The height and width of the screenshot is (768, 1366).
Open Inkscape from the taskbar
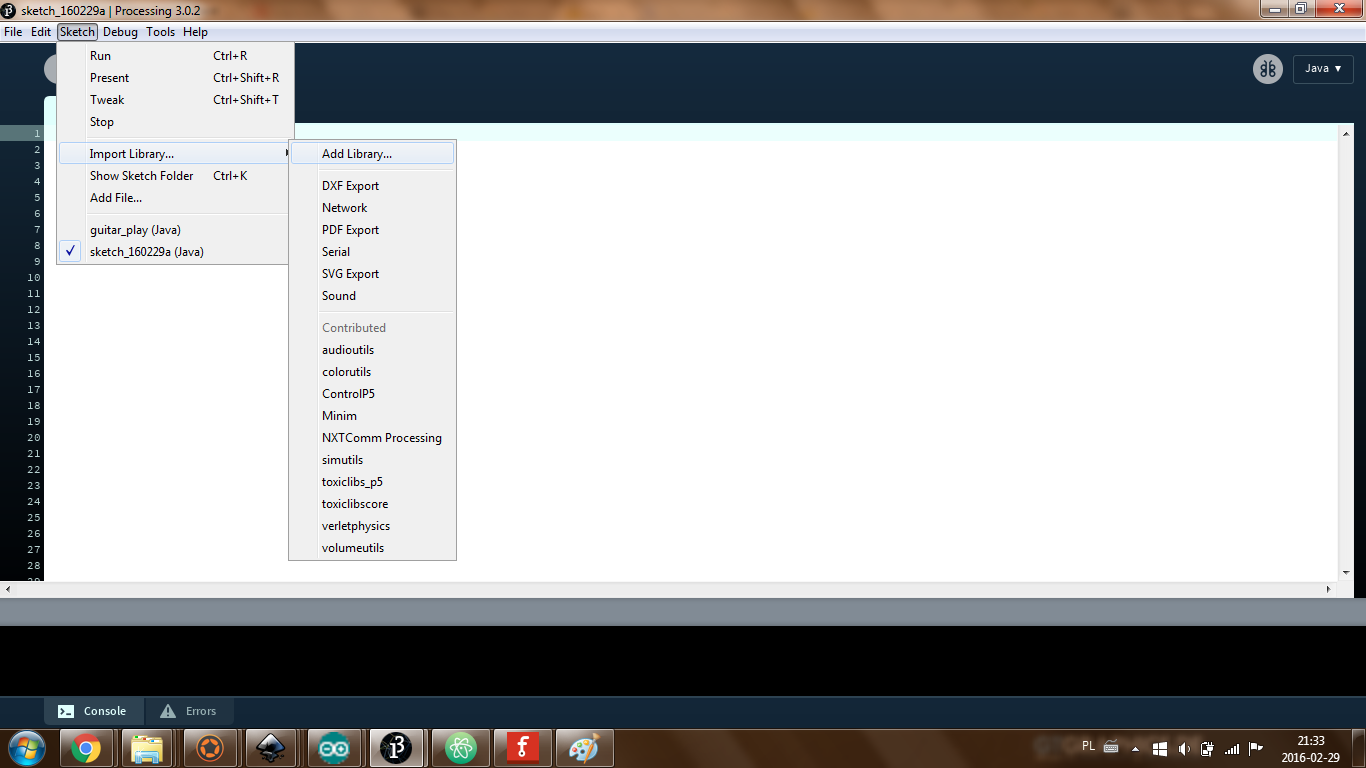[272, 748]
